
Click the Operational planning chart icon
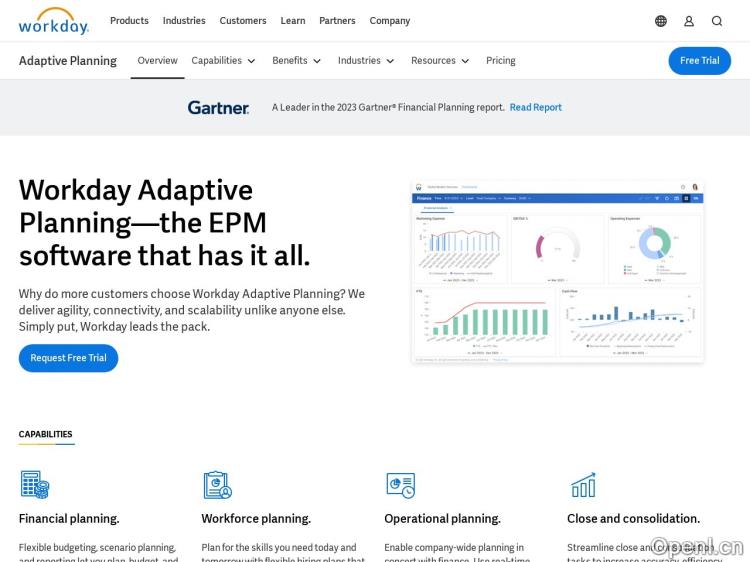(x=401, y=485)
